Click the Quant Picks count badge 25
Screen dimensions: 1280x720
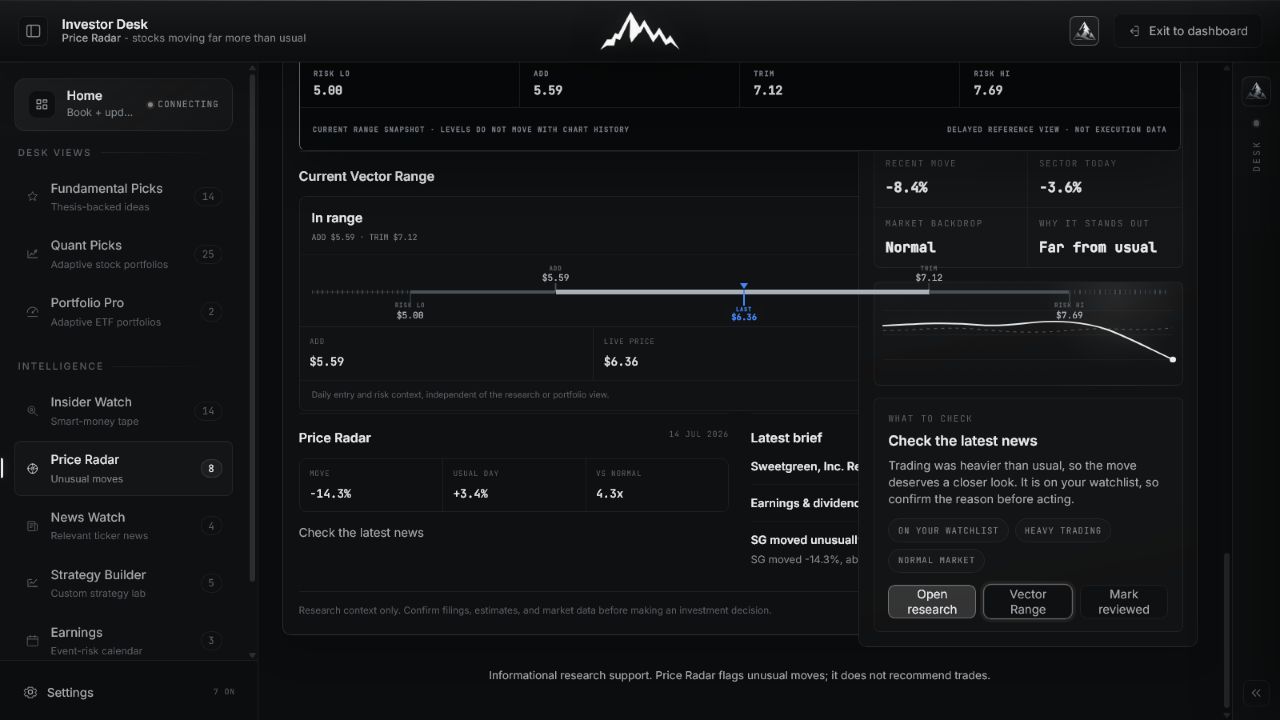[x=208, y=254]
